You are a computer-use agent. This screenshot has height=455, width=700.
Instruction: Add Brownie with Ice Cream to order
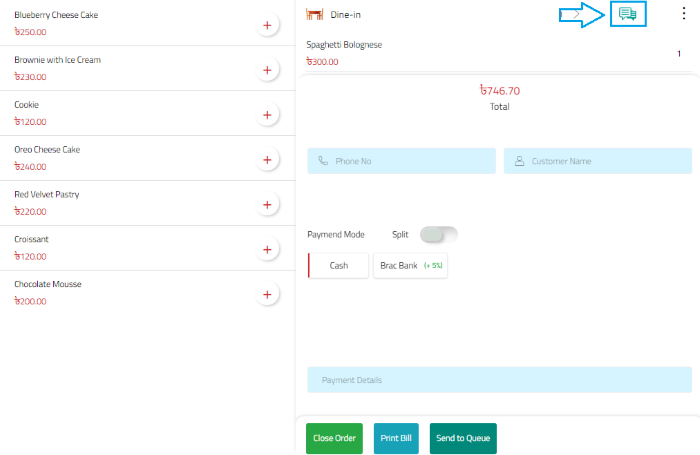[267, 71]
